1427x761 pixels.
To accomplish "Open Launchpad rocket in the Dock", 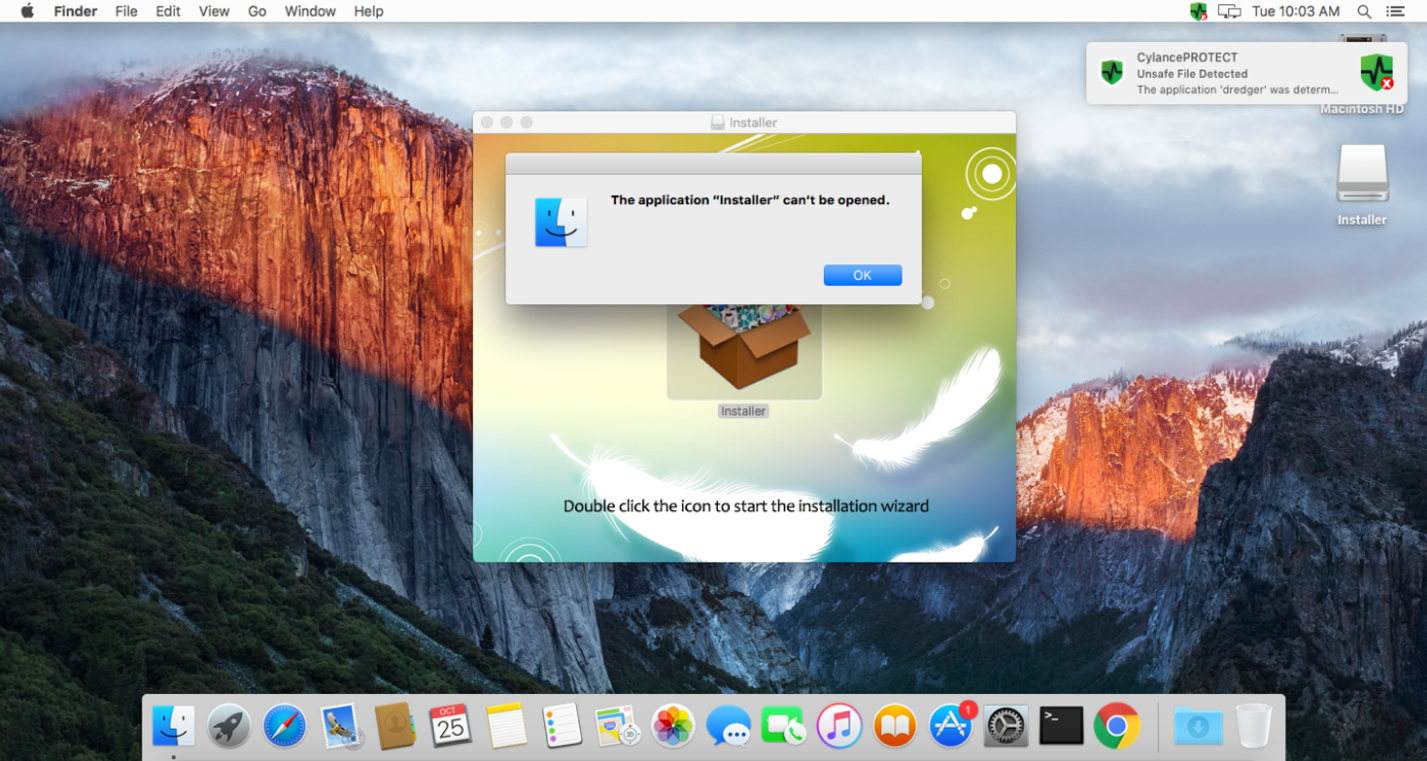I will point(229,725).
